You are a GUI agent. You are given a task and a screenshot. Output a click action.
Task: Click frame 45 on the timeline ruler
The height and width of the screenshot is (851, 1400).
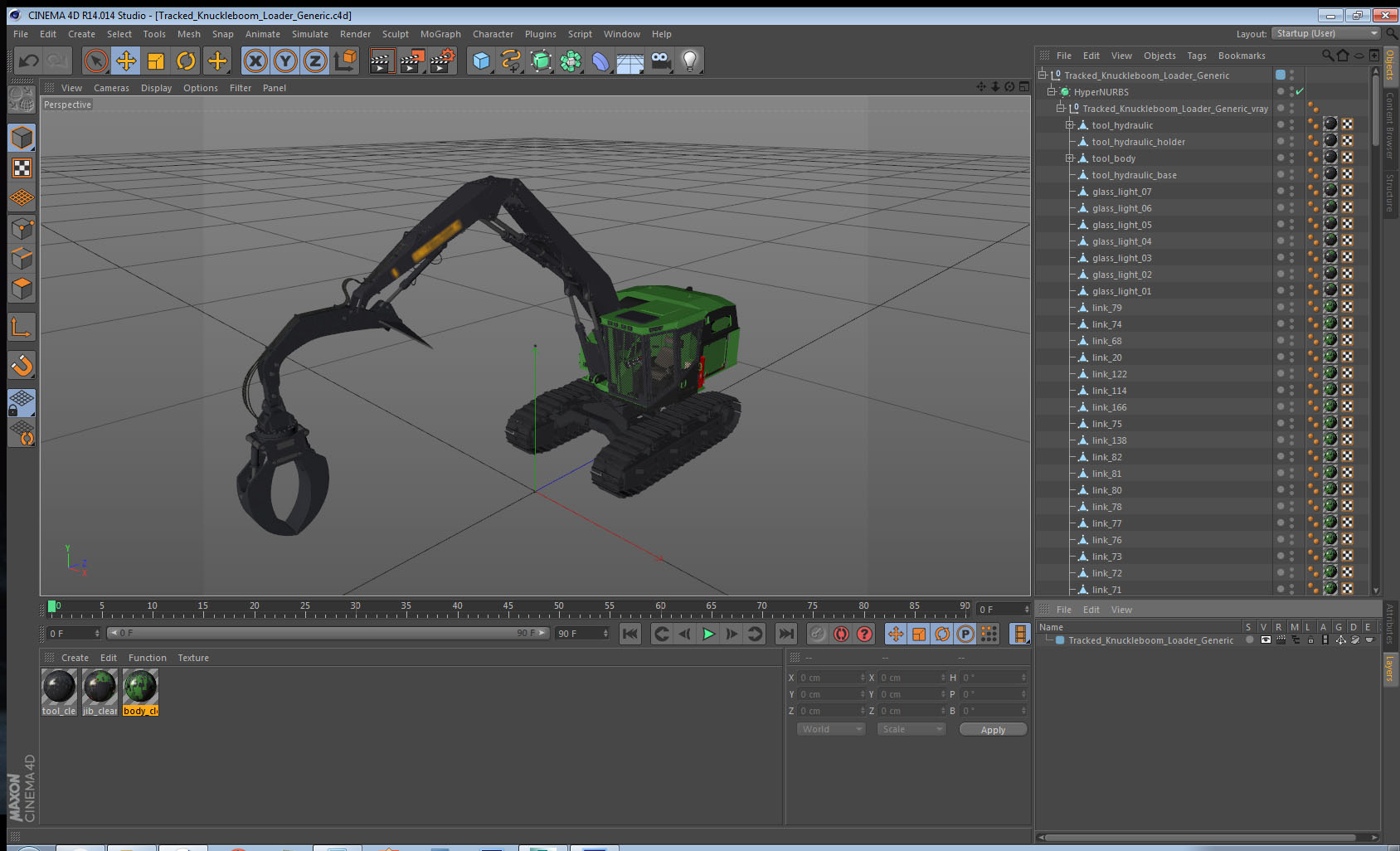tap(508, 608)
